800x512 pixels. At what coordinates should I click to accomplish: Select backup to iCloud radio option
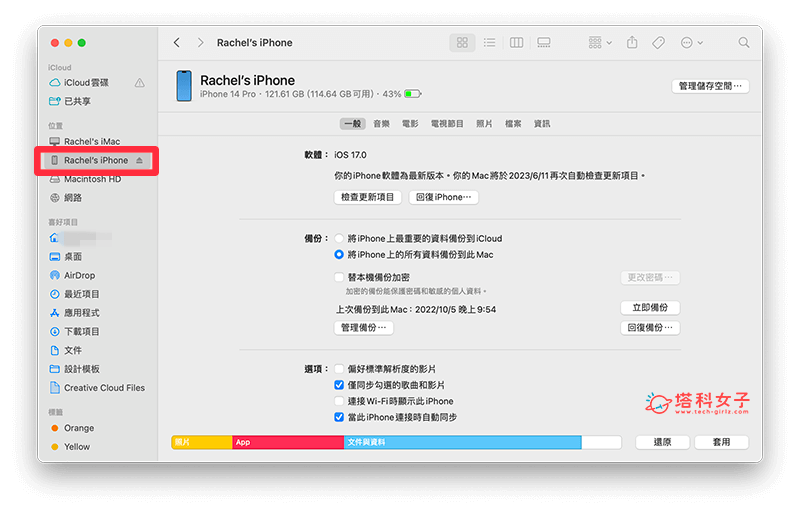pyautogui.click(x=339, y=239)
